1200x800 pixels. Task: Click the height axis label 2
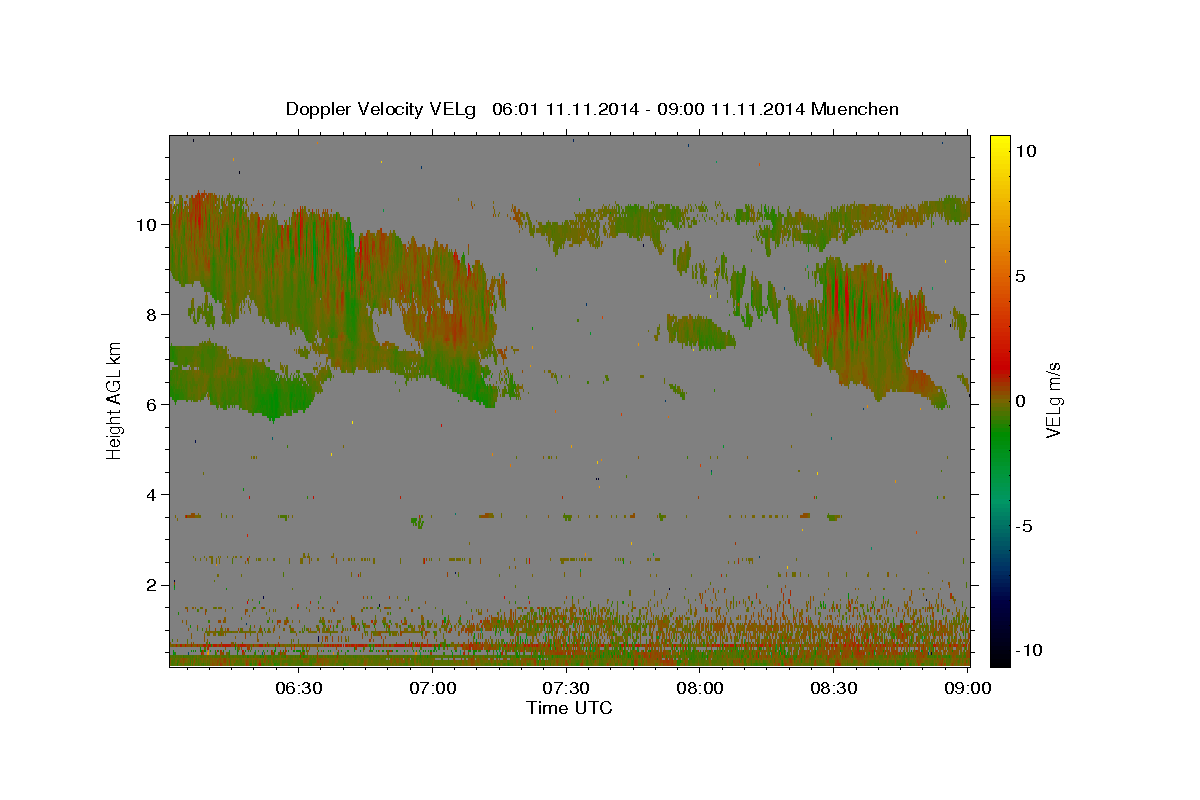coord(152,584)
